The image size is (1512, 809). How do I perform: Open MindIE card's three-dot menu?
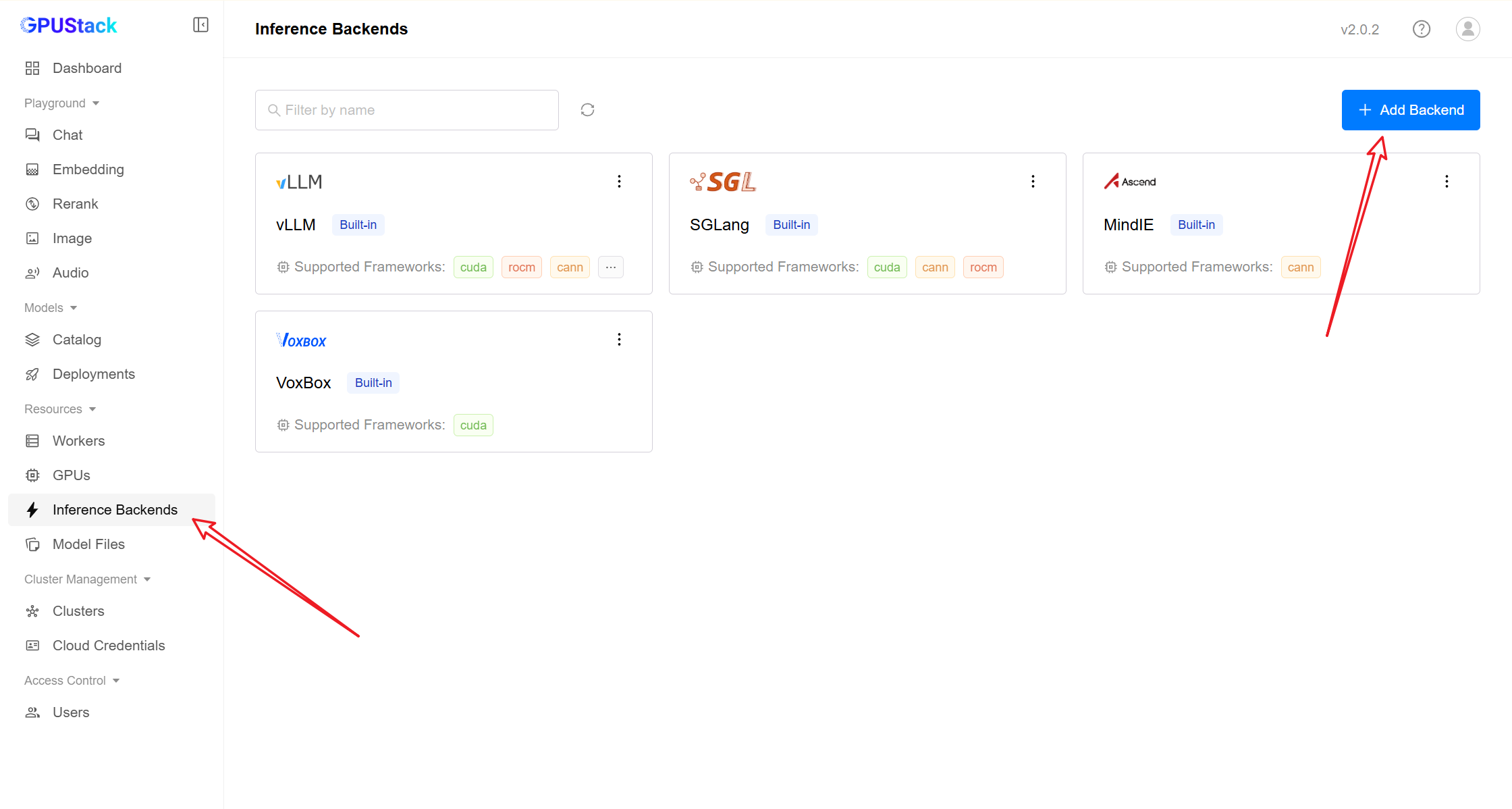pos(1447,181)
